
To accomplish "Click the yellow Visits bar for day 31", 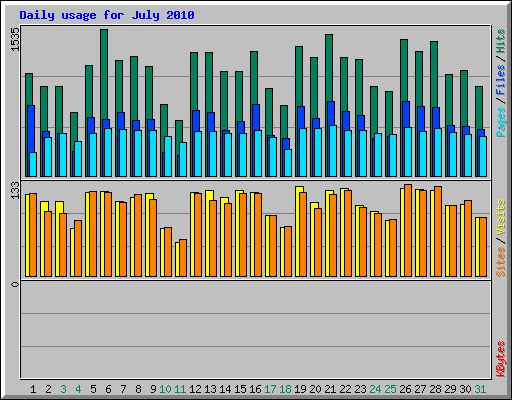I will pos(478,247).
